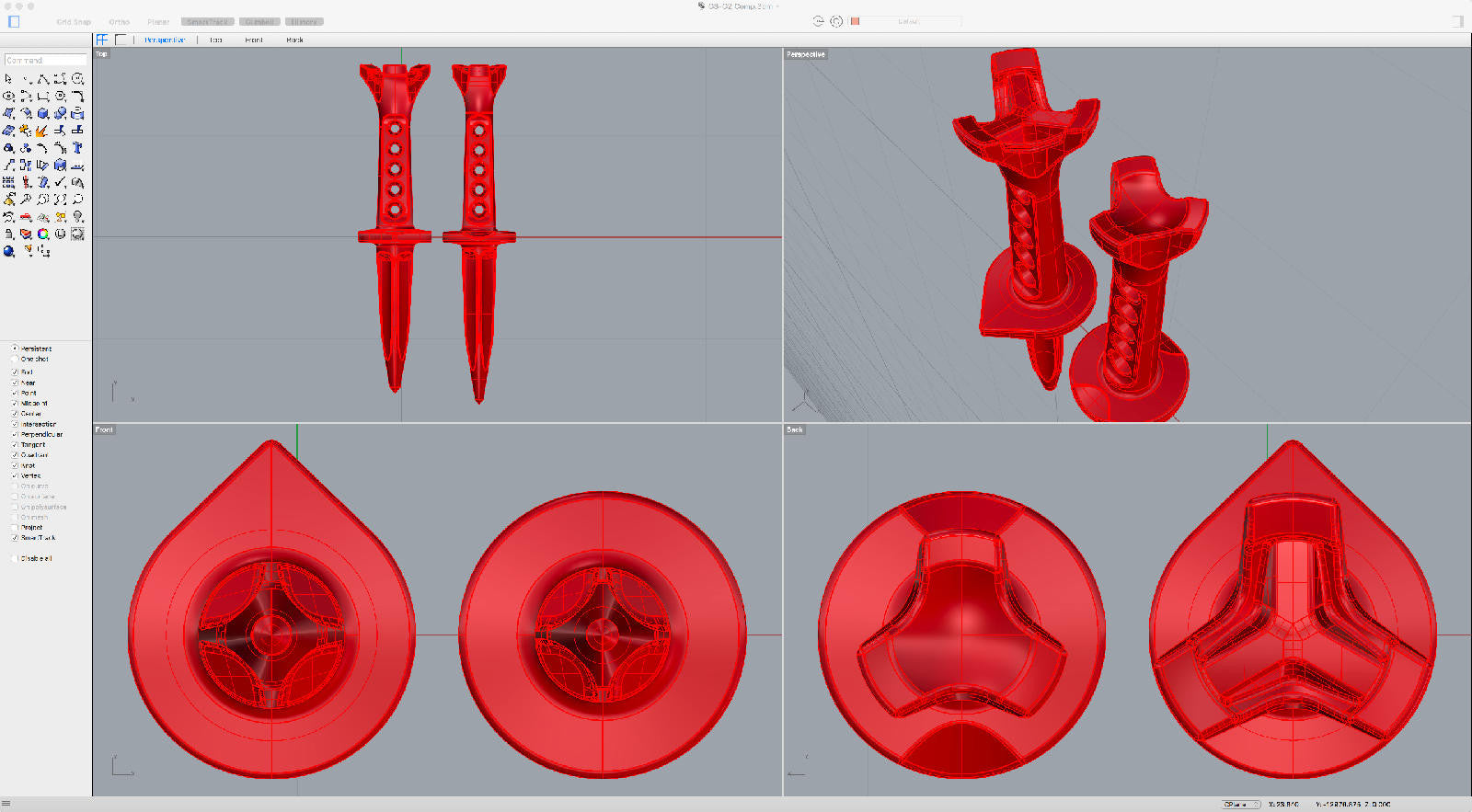Select the arrow pointer selection tool
1472x812 pixels.
pyautogui.click(x=8, y=79)
